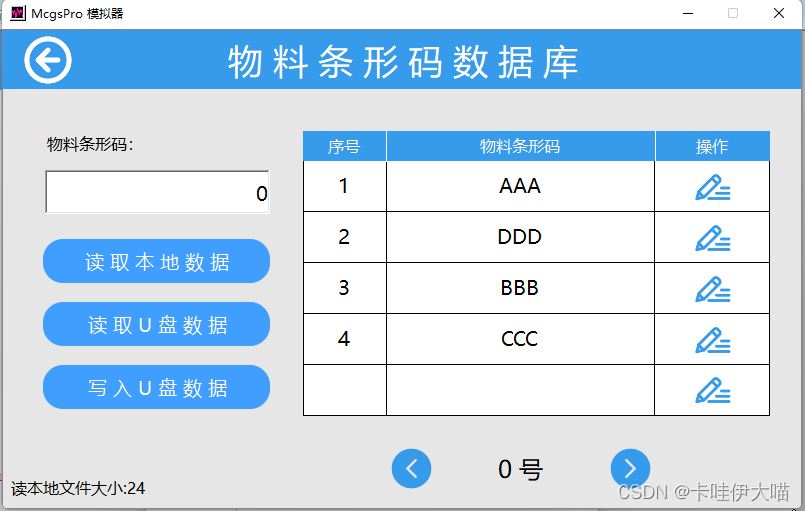Click the 操作 column header
The width and height of the screenshot is (805, 511).
[x=712, y=146]
